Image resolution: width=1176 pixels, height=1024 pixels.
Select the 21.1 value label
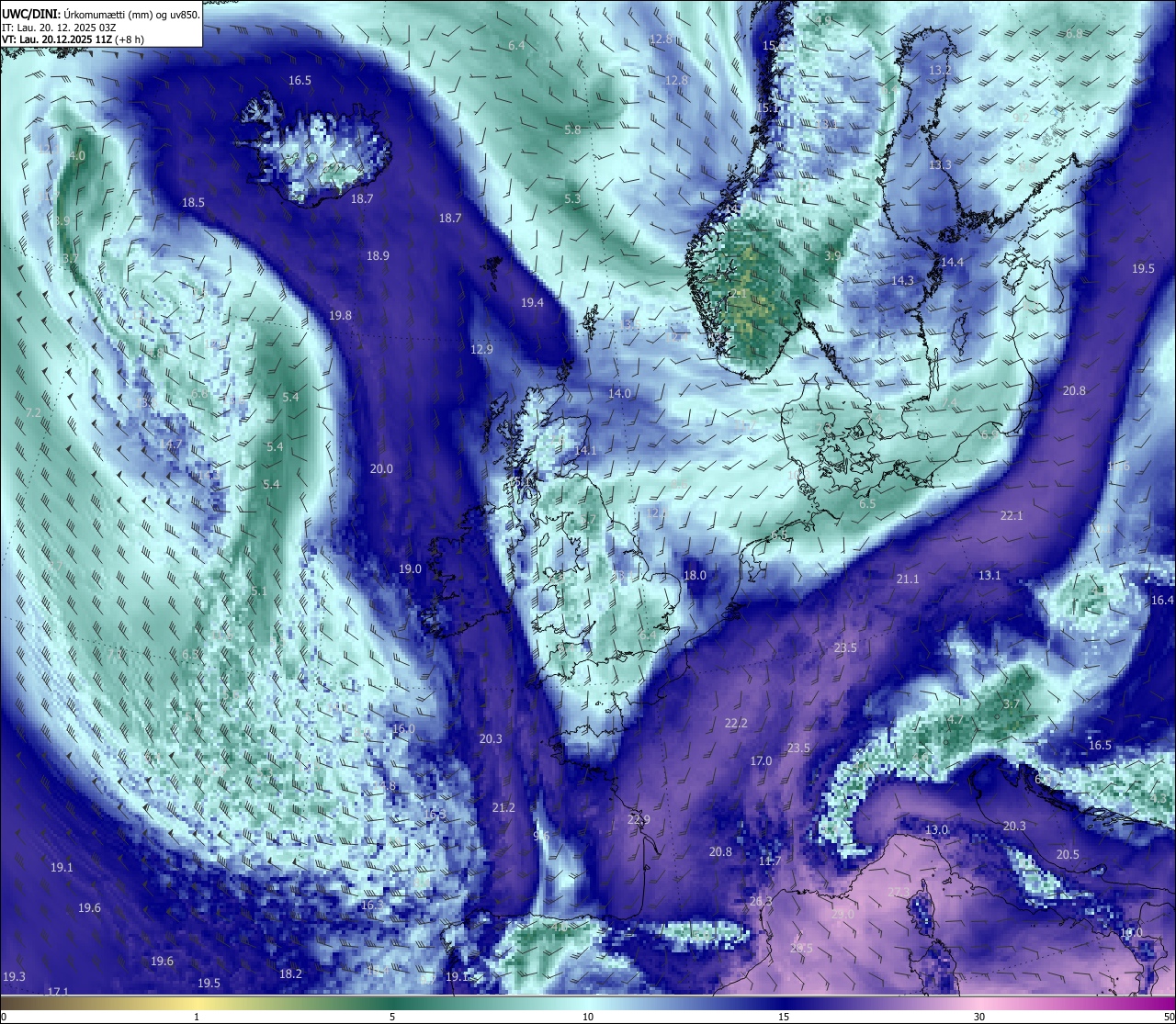pos(907,579)
